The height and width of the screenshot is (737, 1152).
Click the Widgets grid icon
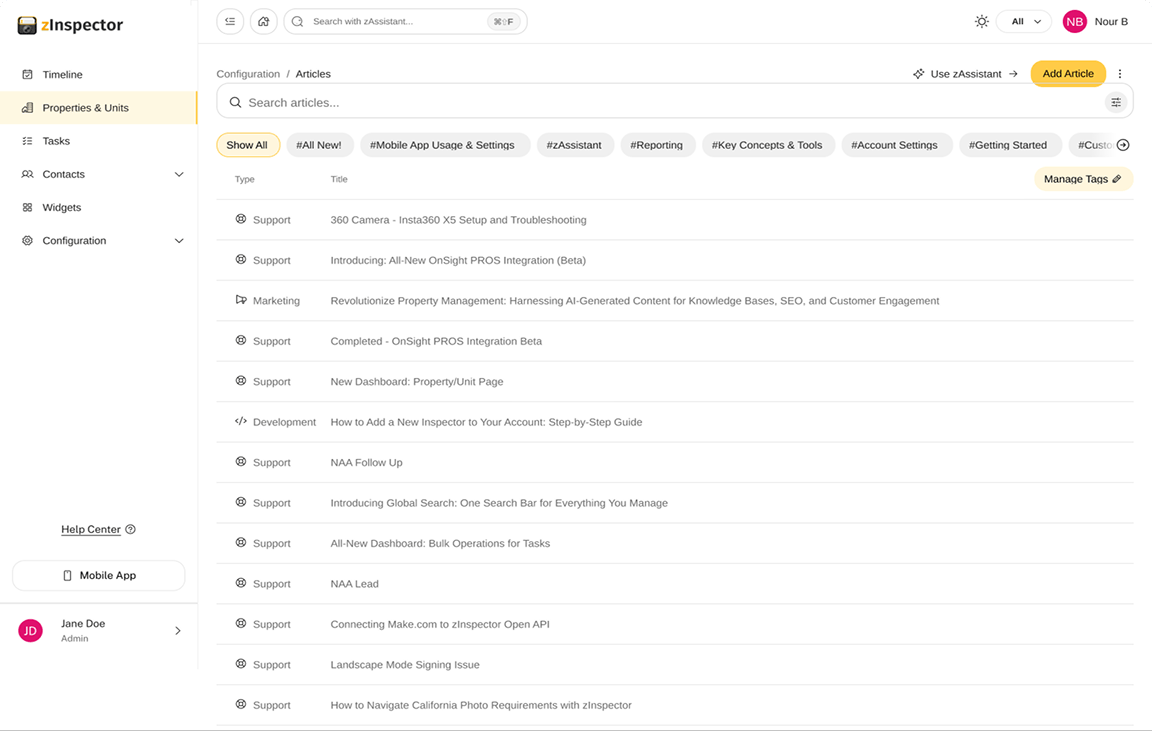27,207
